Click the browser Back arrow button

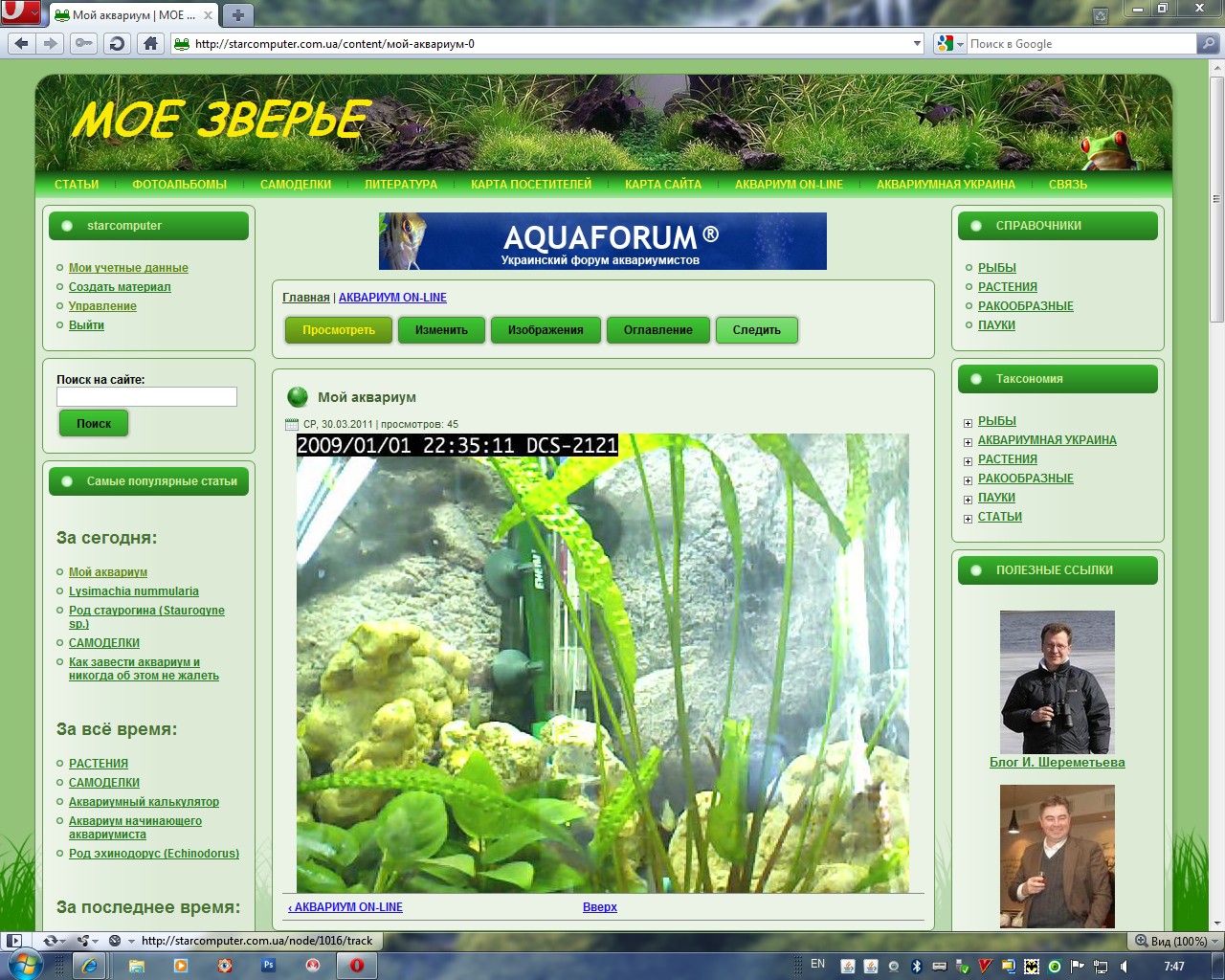tap(21, 43)
